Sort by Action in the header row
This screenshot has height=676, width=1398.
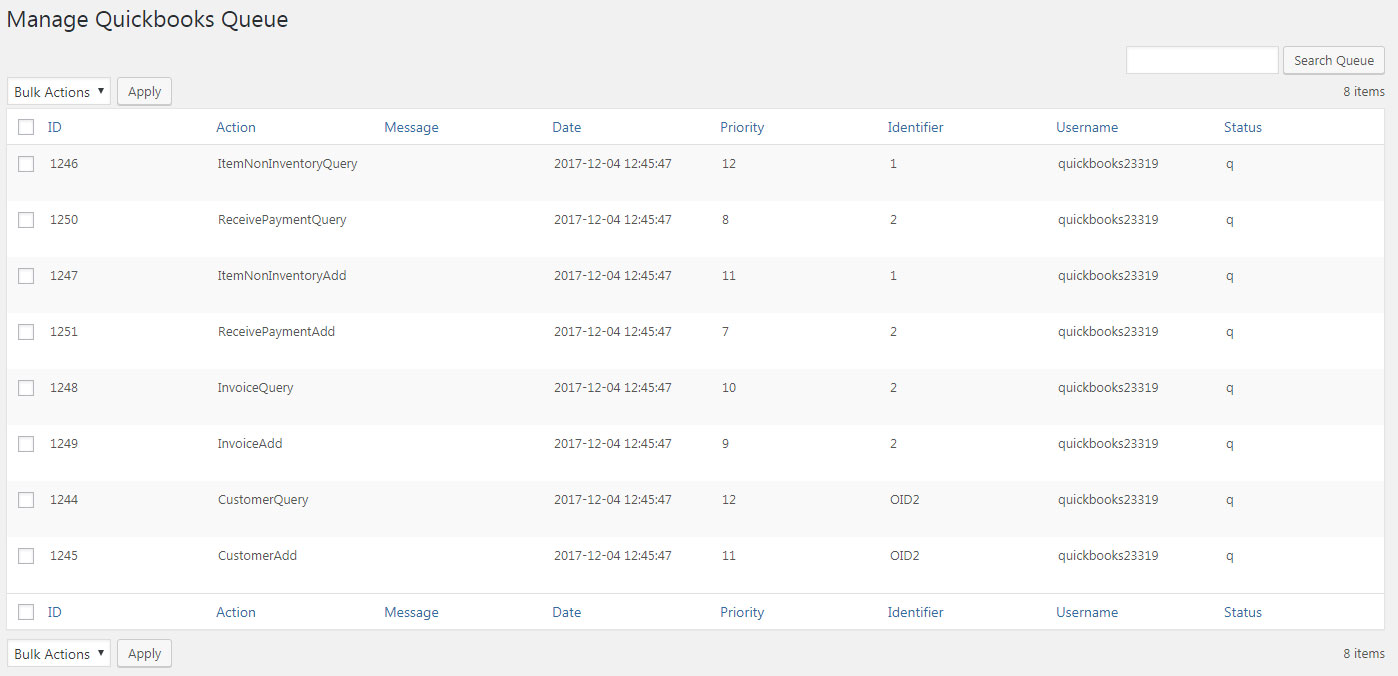[236, 127]
